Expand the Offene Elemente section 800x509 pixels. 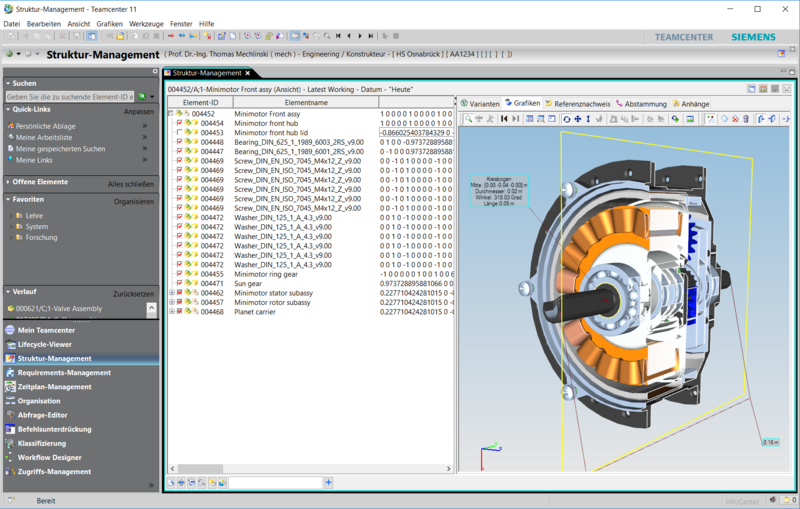[x=8, y=182]
